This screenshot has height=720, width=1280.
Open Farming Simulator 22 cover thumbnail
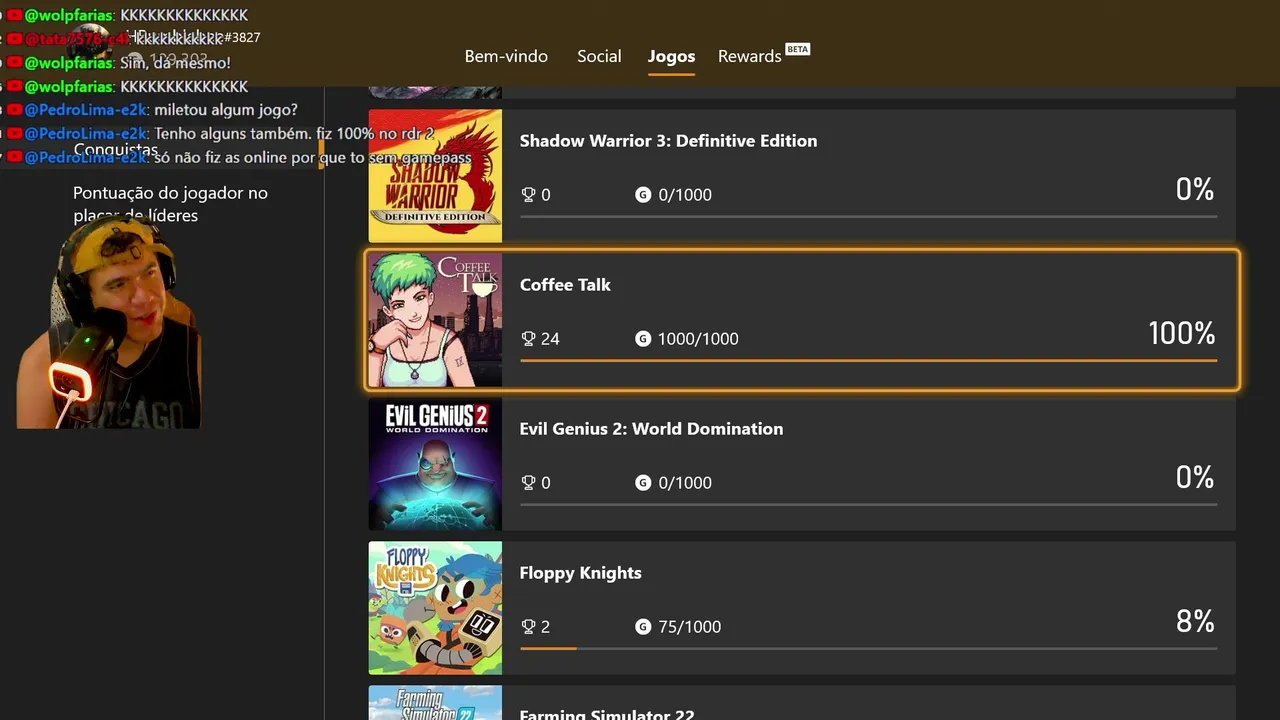point(435,703)
